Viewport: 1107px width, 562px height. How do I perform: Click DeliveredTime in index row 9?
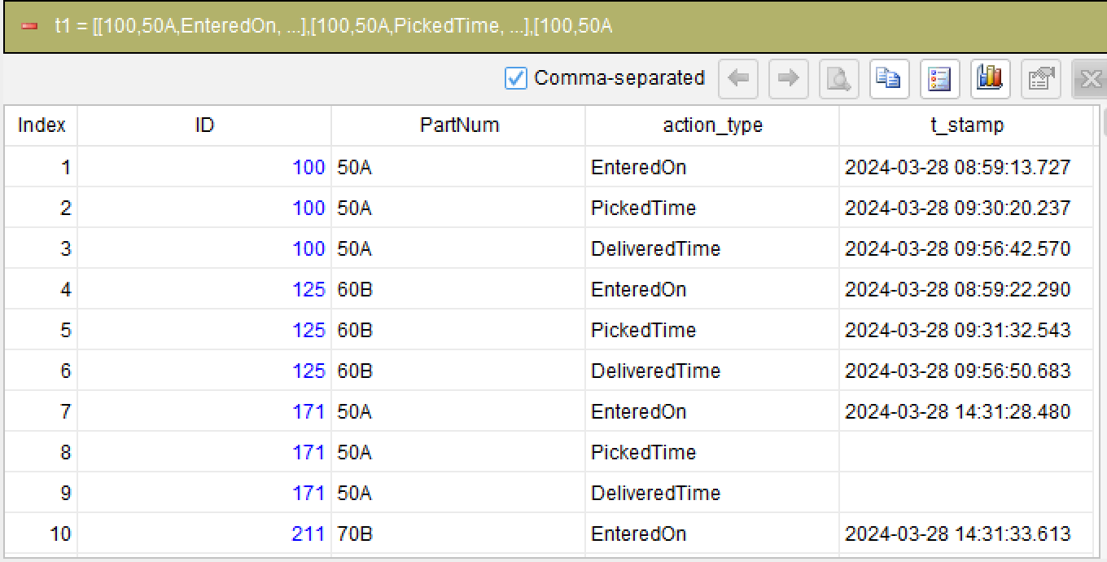tap(655, 493)
